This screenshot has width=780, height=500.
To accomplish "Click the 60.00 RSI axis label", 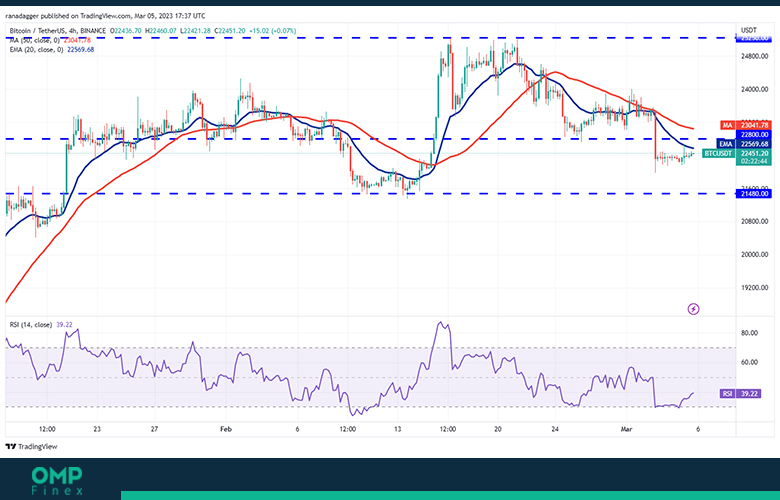I will pos(749,362).
